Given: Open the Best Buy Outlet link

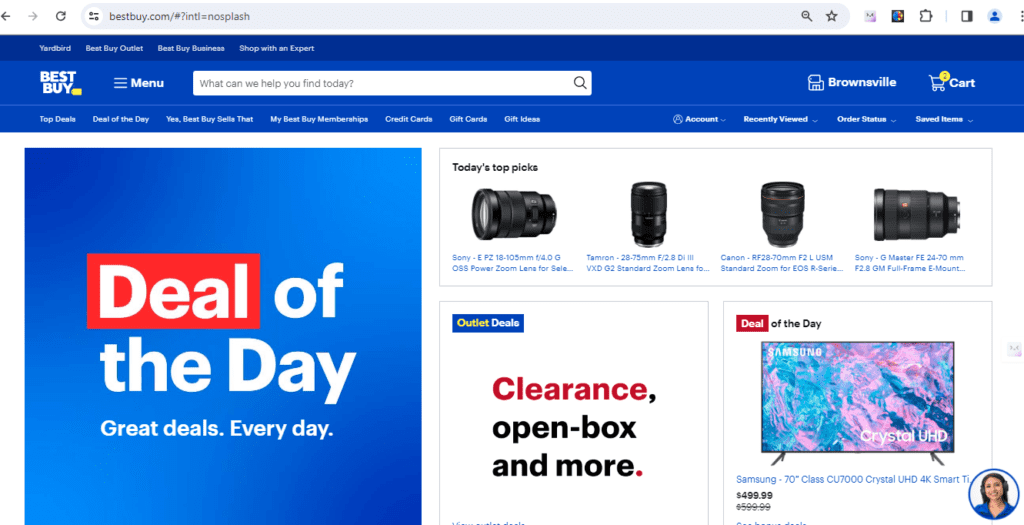Looking at the screenshot, I should (114, 48).
